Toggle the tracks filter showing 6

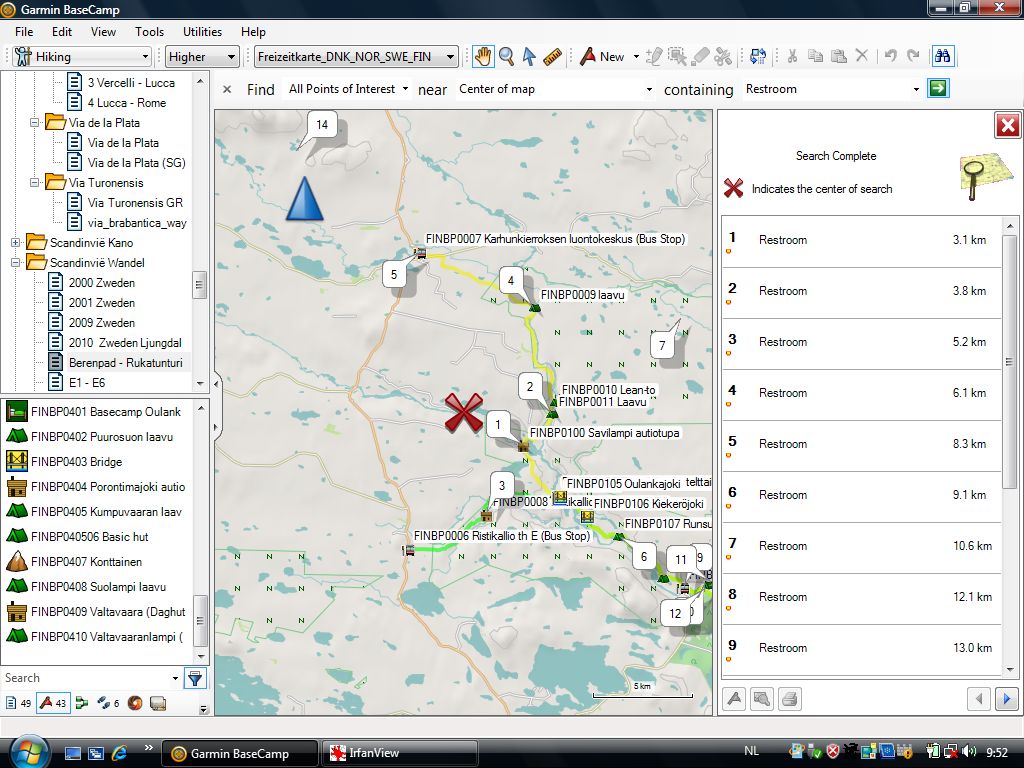click(x=108, y=703)
